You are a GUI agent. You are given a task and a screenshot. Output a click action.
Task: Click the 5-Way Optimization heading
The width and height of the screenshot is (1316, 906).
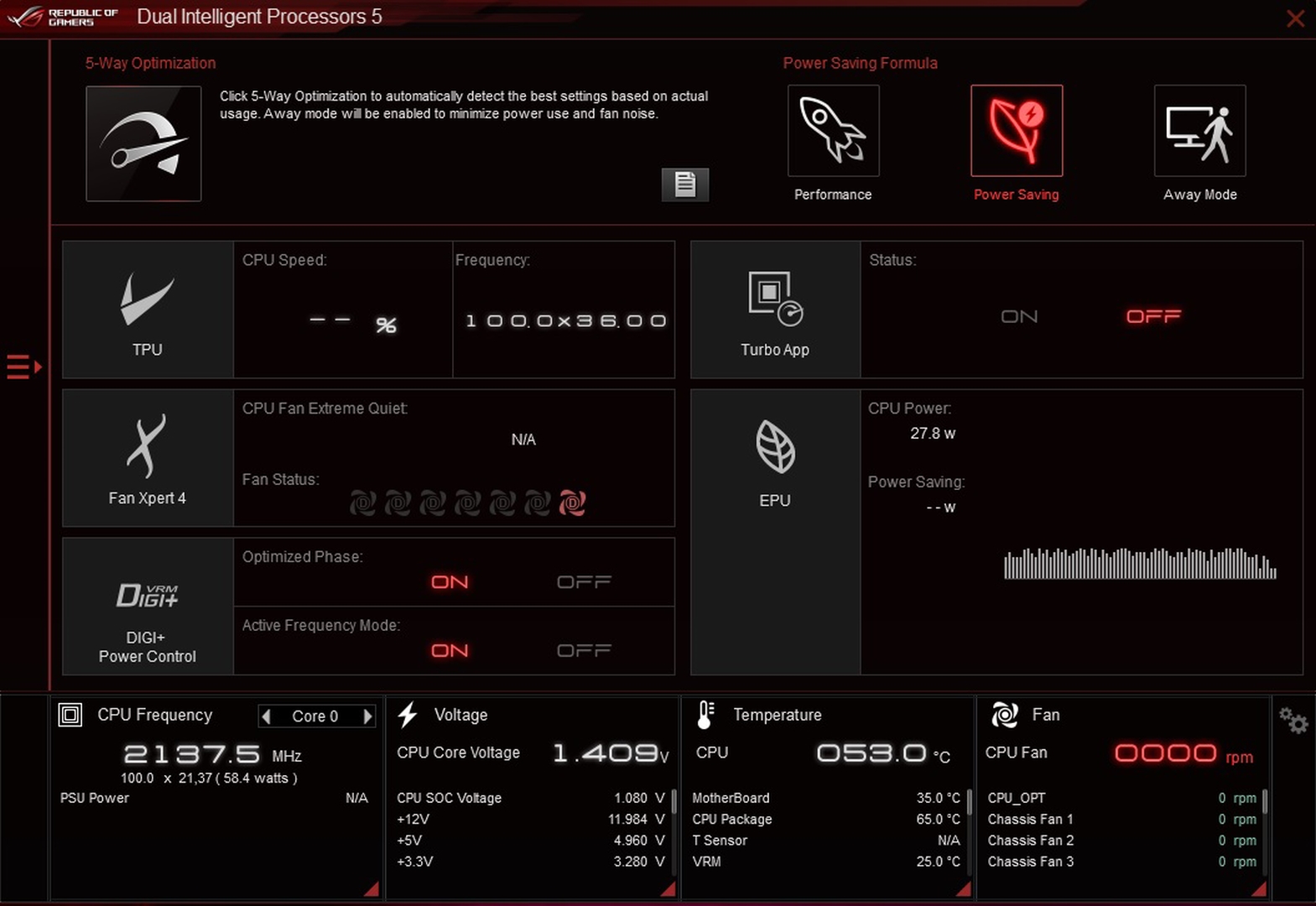point(150,63)
